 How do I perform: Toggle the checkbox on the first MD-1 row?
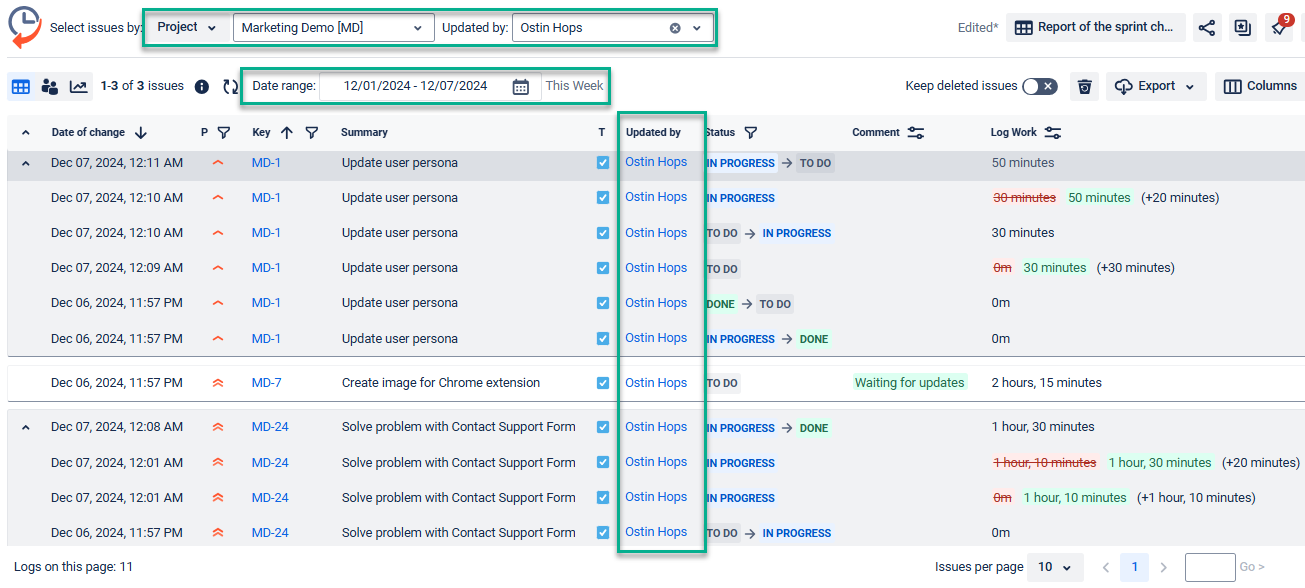coord(602,162)
